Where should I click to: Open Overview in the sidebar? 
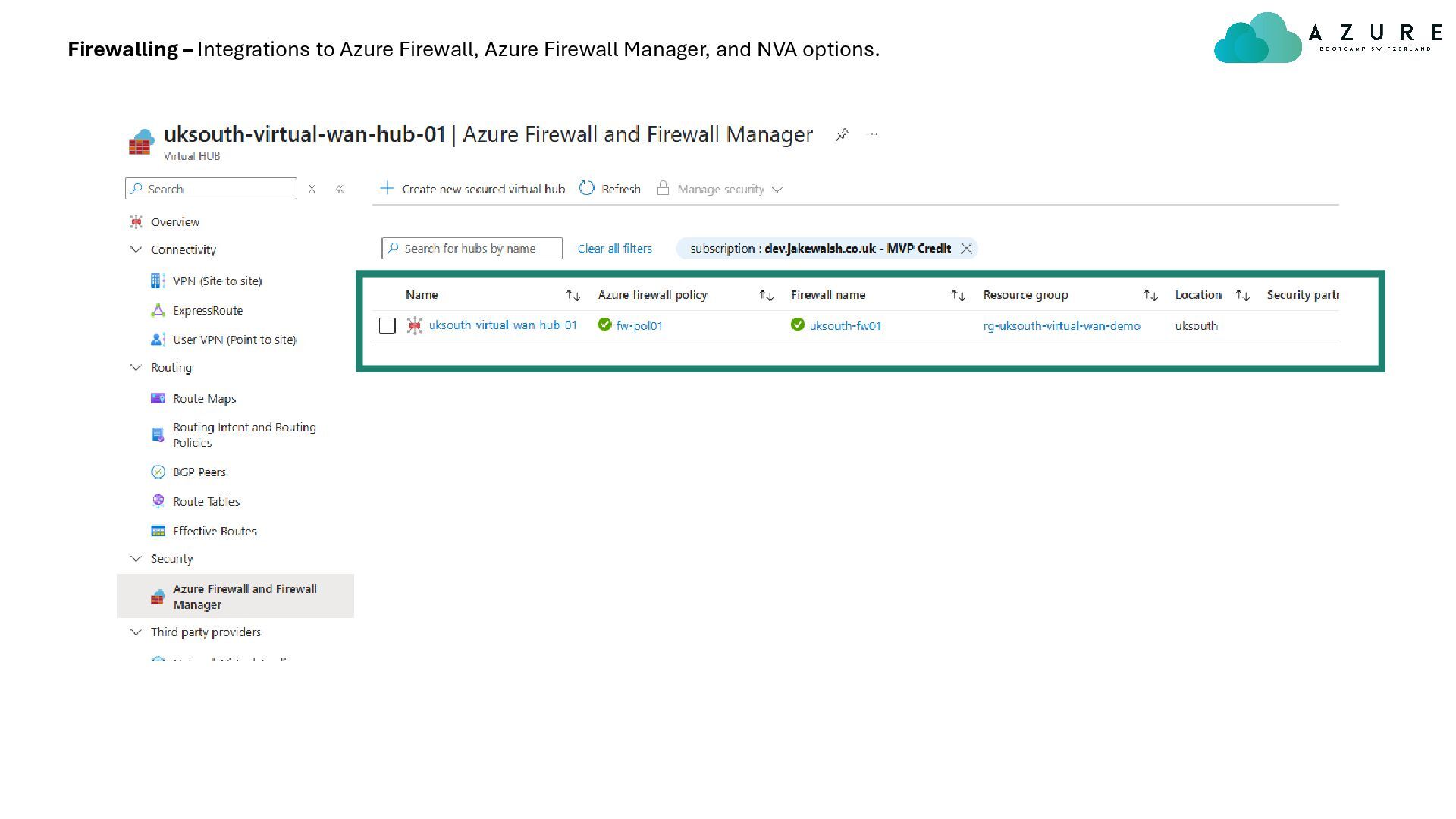175,221
